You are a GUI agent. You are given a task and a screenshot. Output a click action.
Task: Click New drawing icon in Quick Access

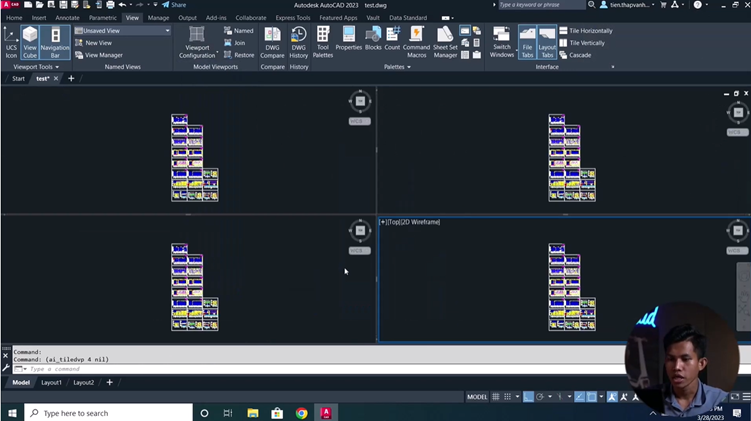(x=28, y=5)
